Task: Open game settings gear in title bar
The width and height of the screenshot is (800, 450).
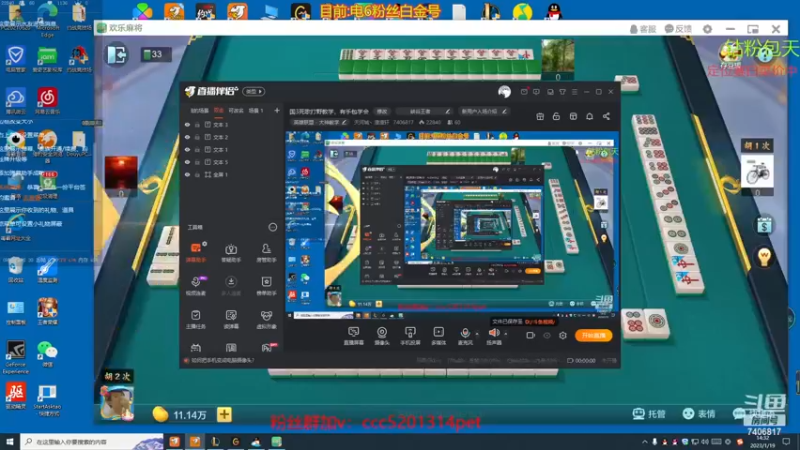Action: [707, 29]
